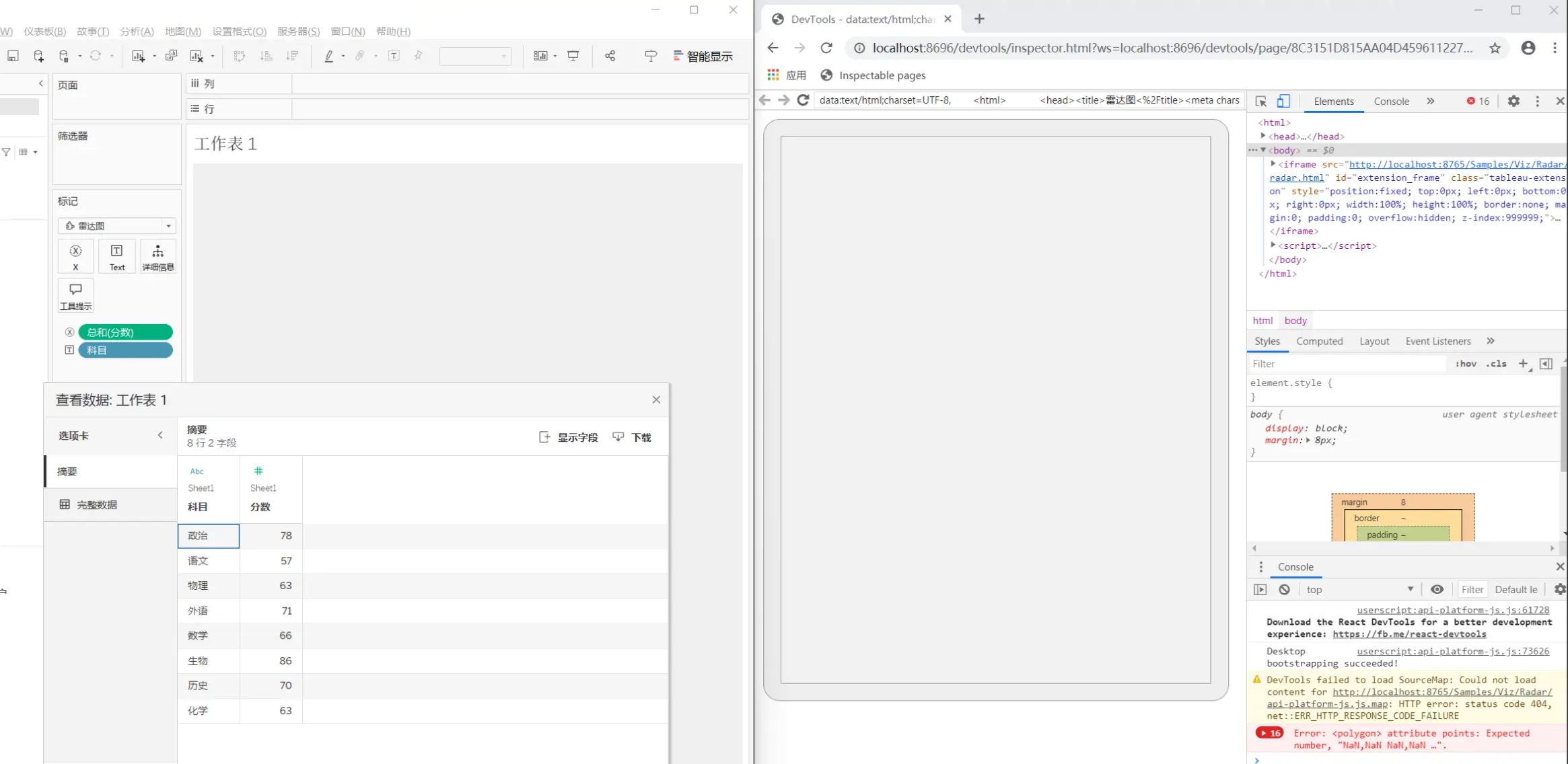Toggle the .cls class editor button

point(1497,364)
